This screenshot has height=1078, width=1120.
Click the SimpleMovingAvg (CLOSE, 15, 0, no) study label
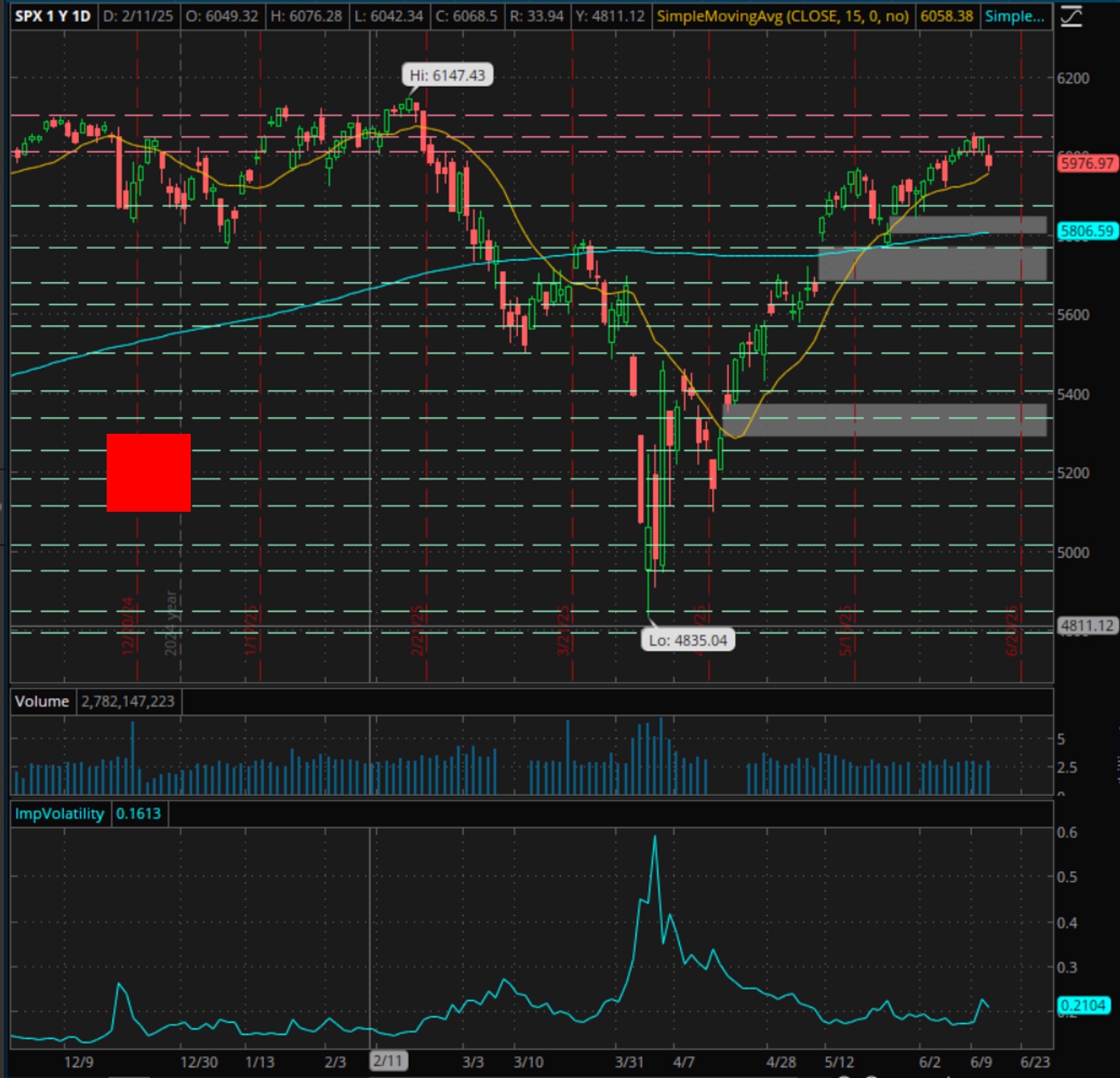coord(782,16)
